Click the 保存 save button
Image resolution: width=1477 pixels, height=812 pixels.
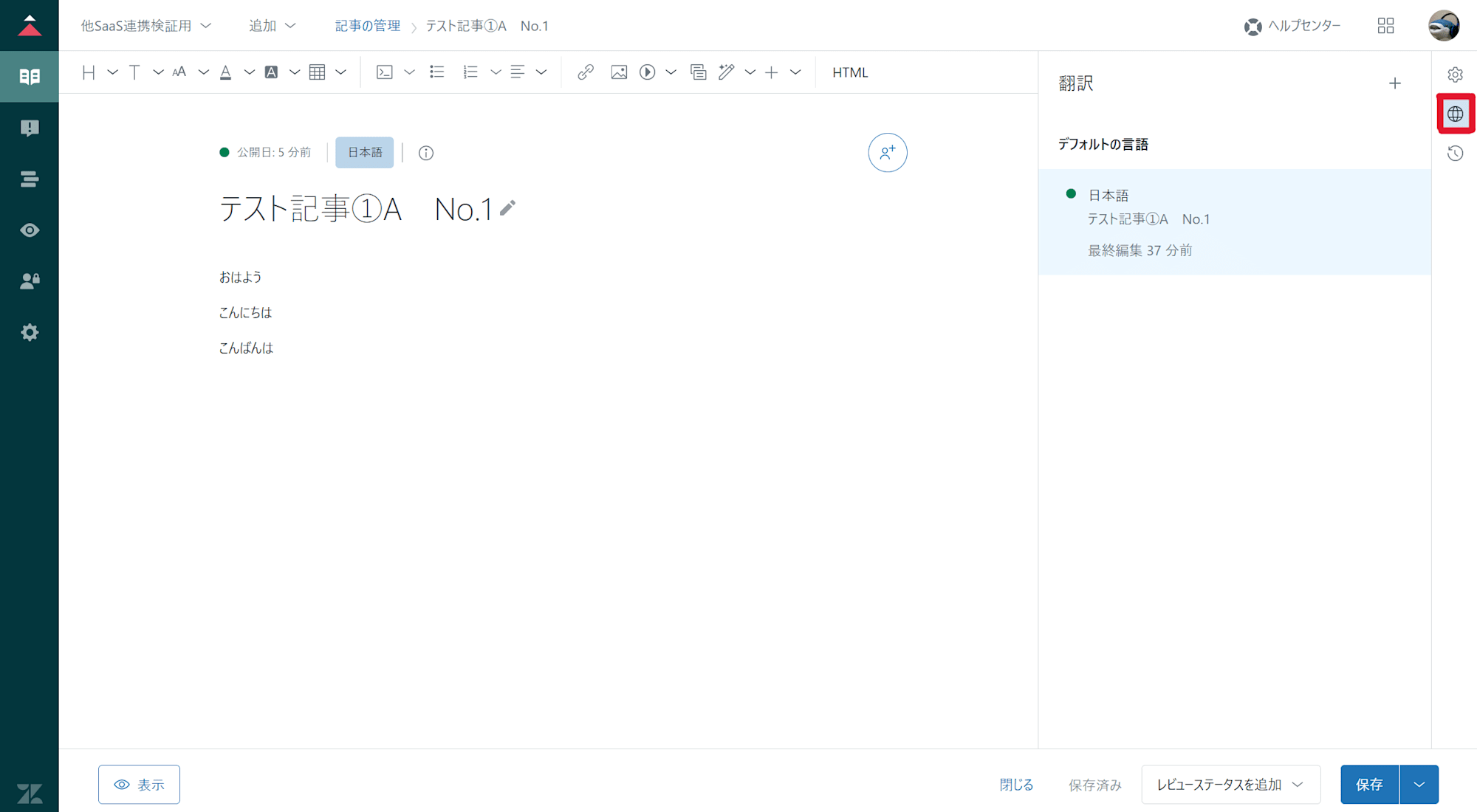[x=1370, y=784]
